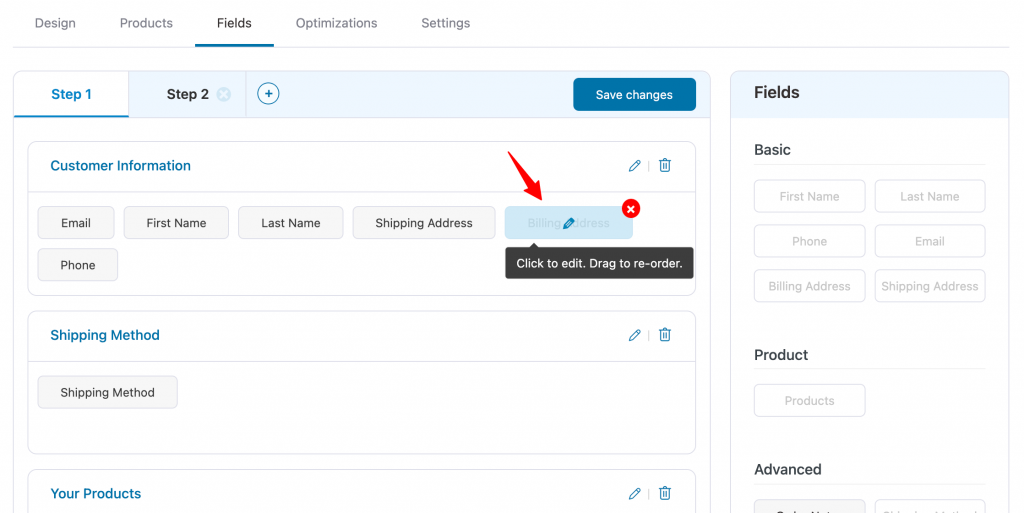1024x513 pixels.
Task: Click the Save changes button
Action: click(634, 95)
